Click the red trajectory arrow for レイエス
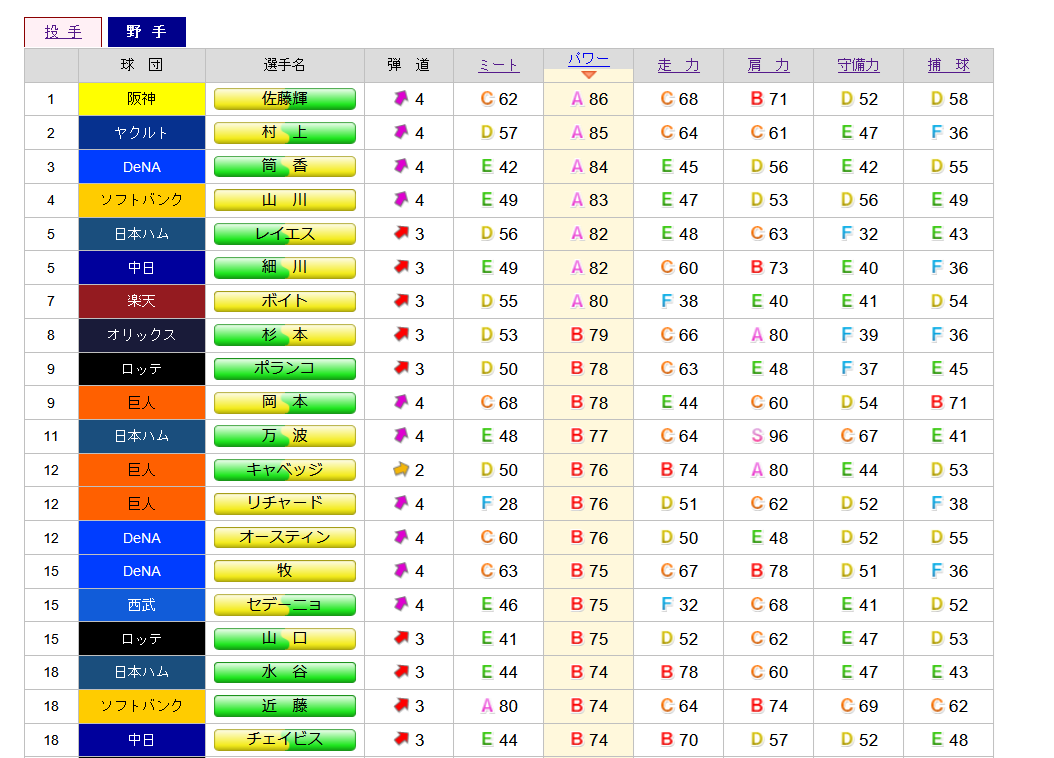 [x=401, y=234]
